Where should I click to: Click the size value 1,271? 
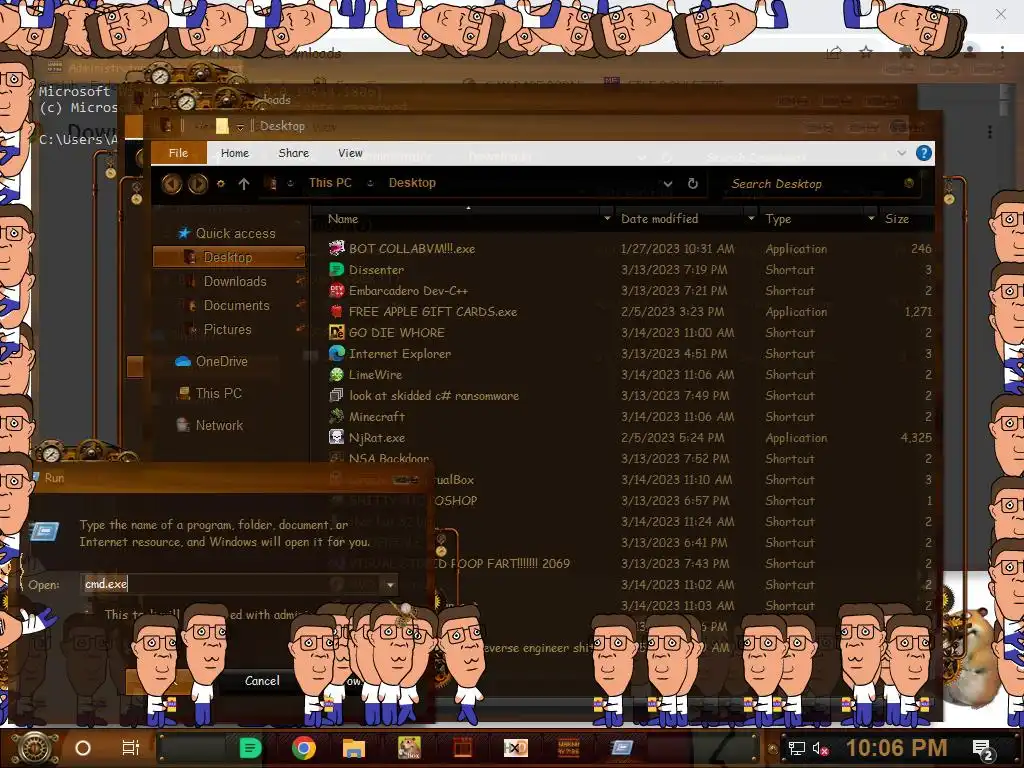coord(918,312)
